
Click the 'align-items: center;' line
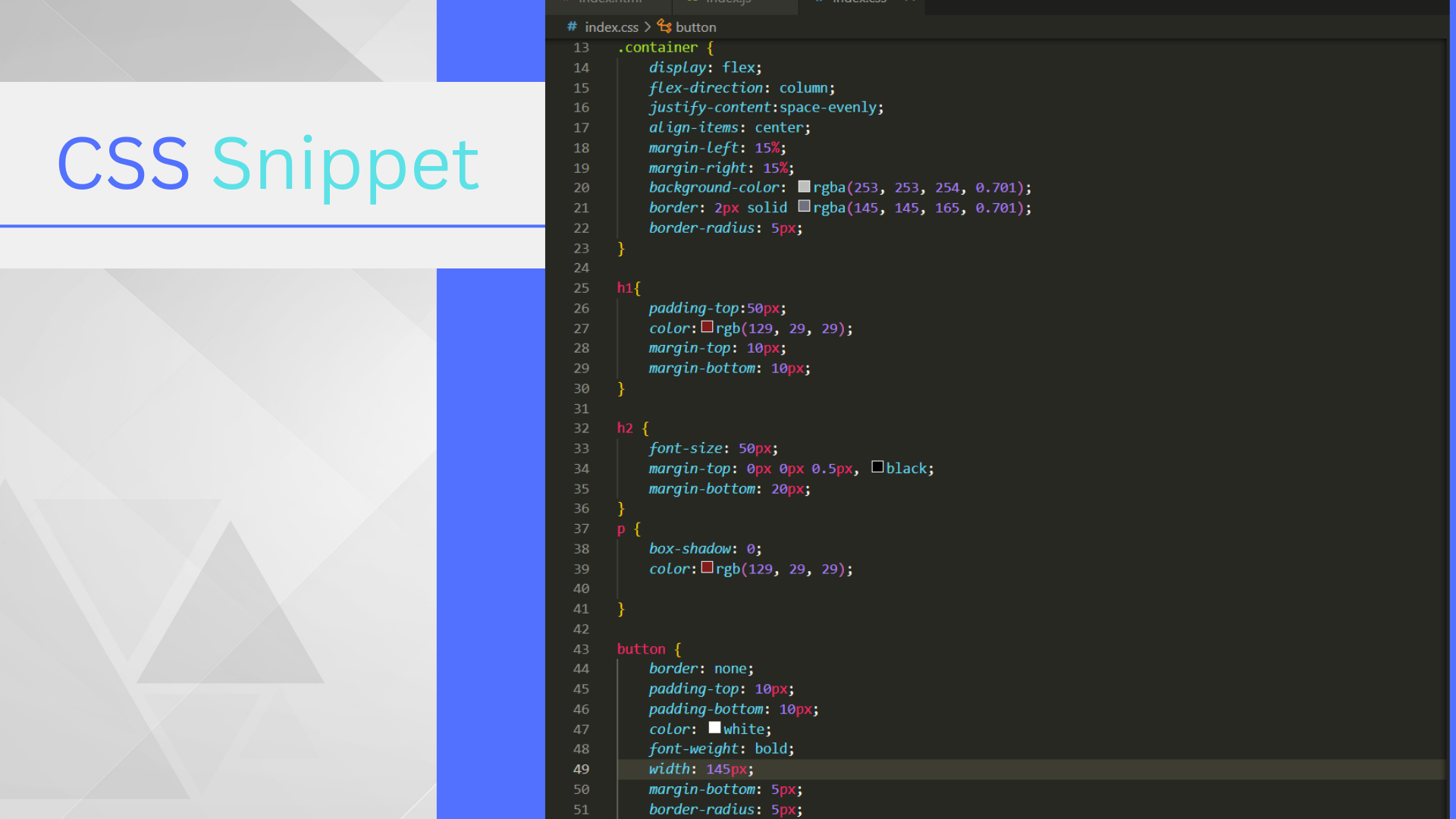tap(730, 127)
